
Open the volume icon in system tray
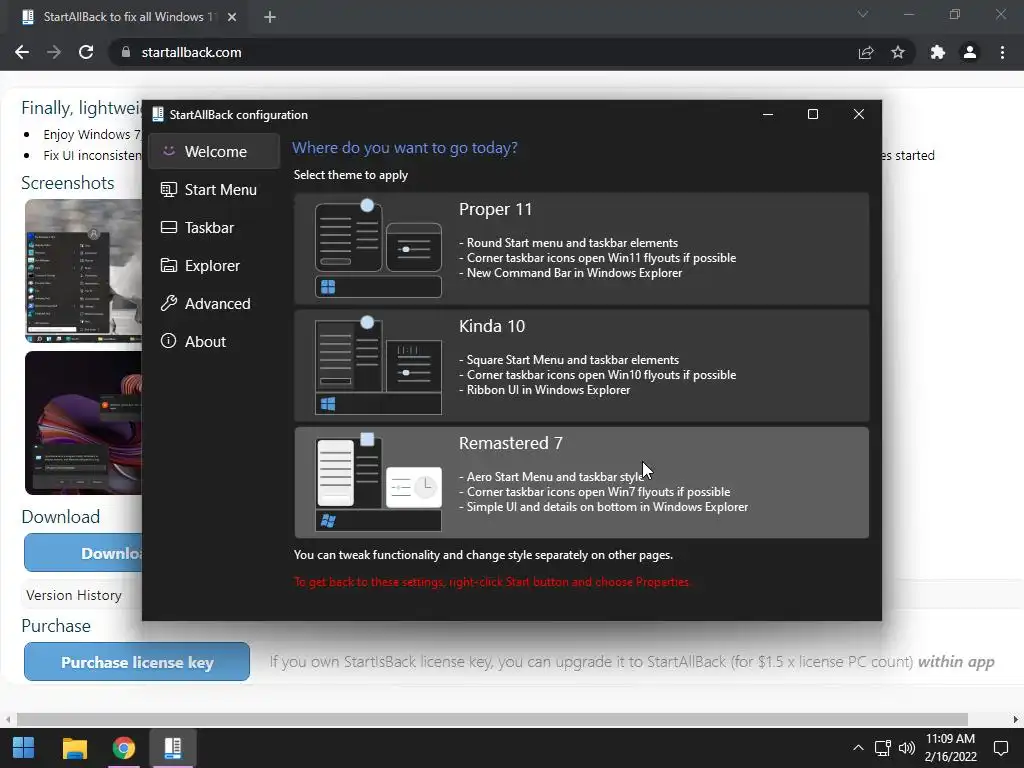[907, 748]
